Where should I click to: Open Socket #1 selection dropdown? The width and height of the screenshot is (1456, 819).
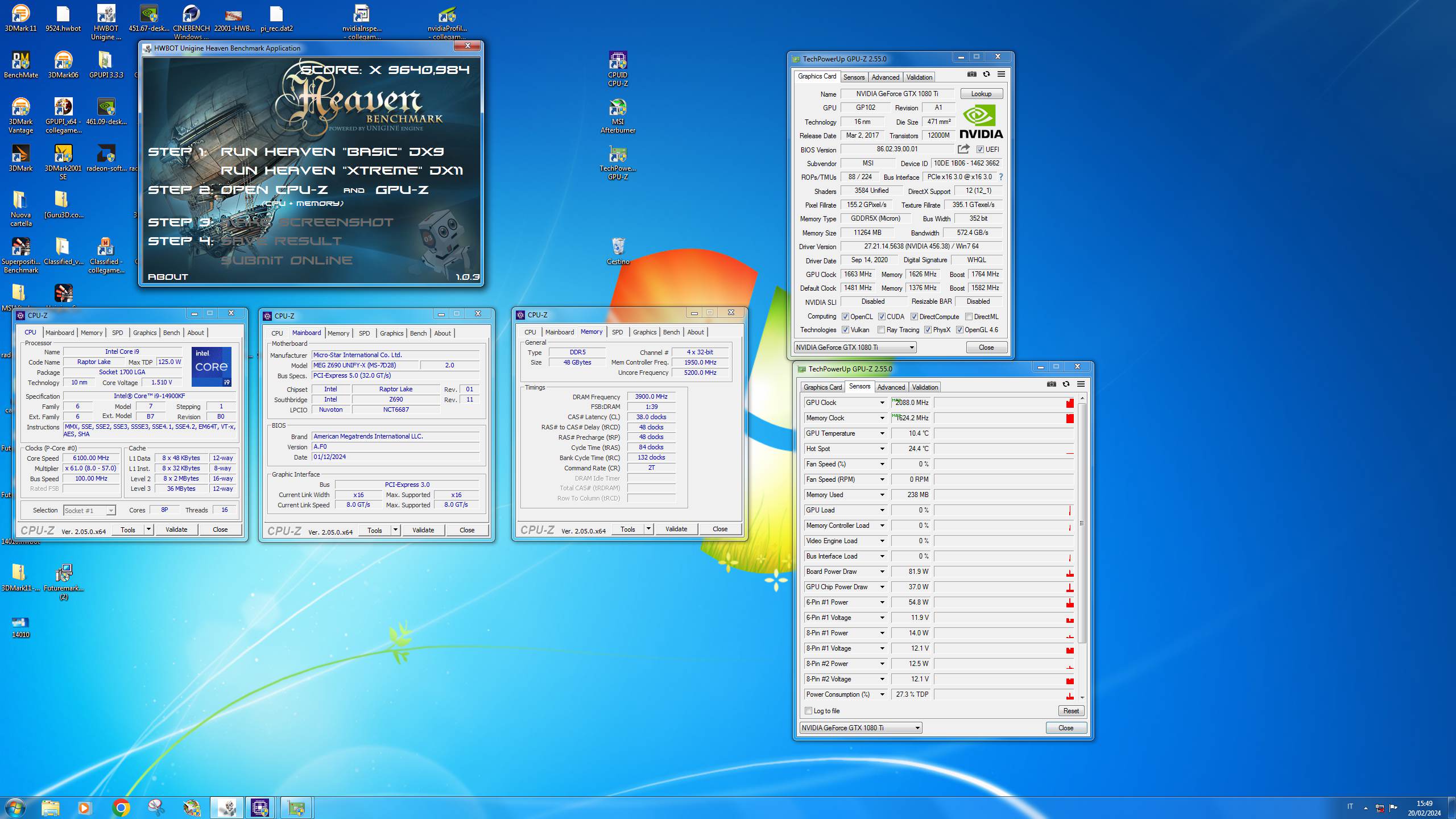(x=90, y=511)
